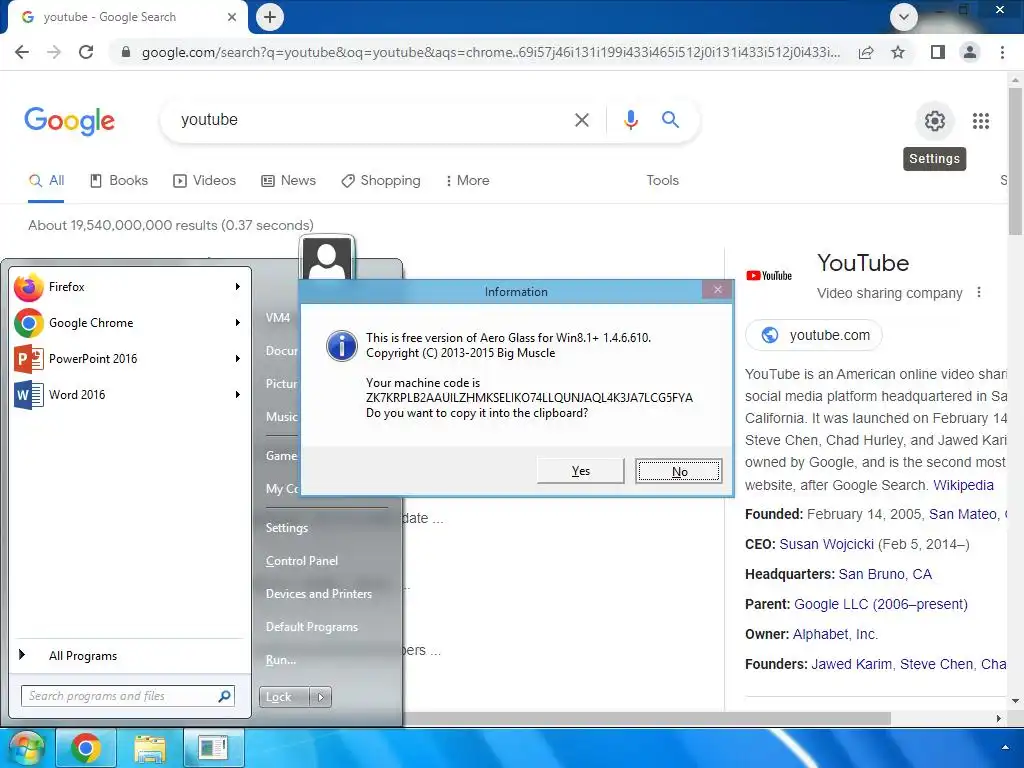Viewport: 1024px width, 768px height.
Task: Expand Word 2016 jump list arrow
Action: pyautogui.click(x=238, y=394)
